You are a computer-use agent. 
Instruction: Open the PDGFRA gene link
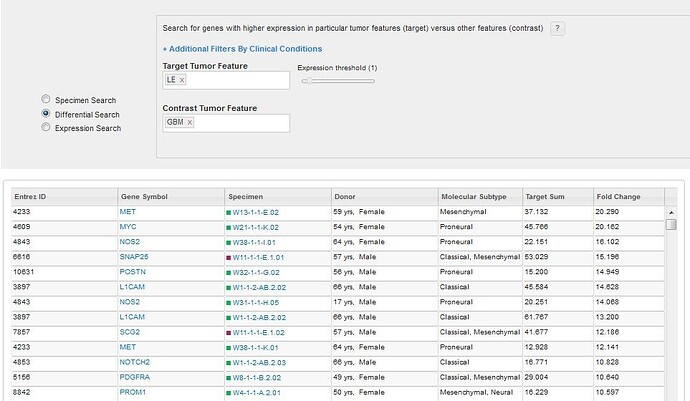pos(135,377)
